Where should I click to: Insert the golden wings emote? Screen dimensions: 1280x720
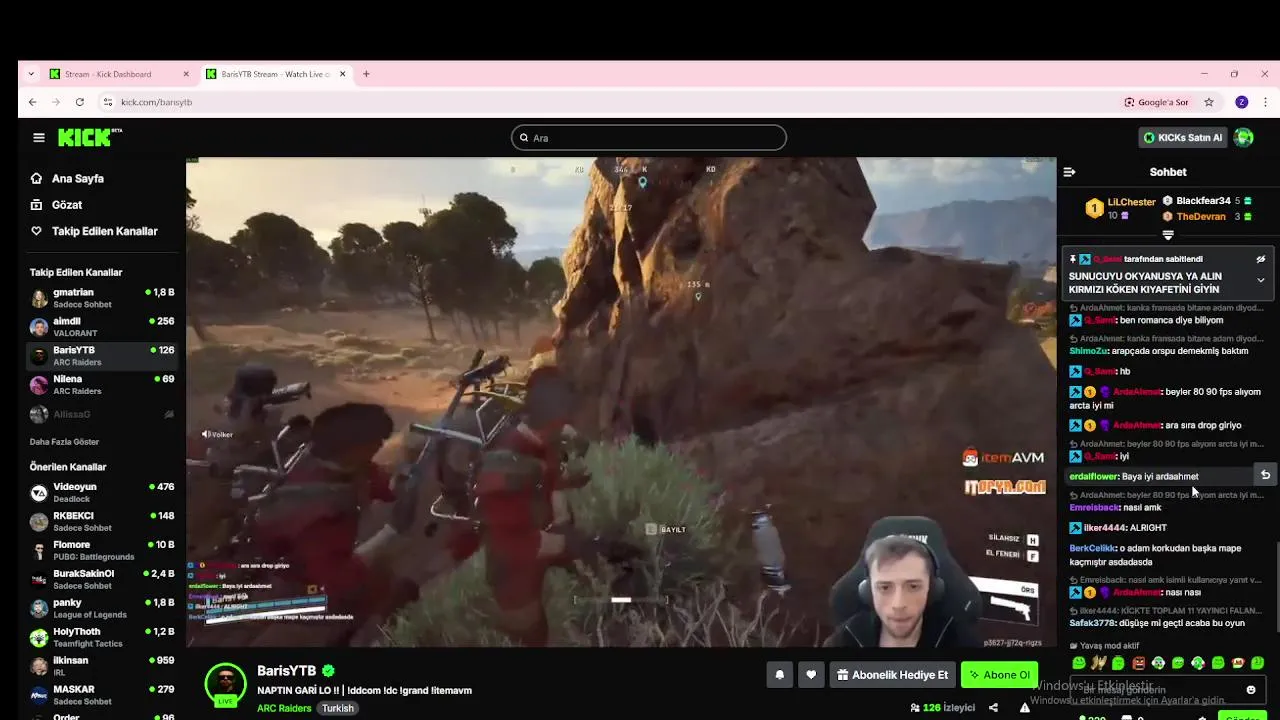pos(1099,663)
